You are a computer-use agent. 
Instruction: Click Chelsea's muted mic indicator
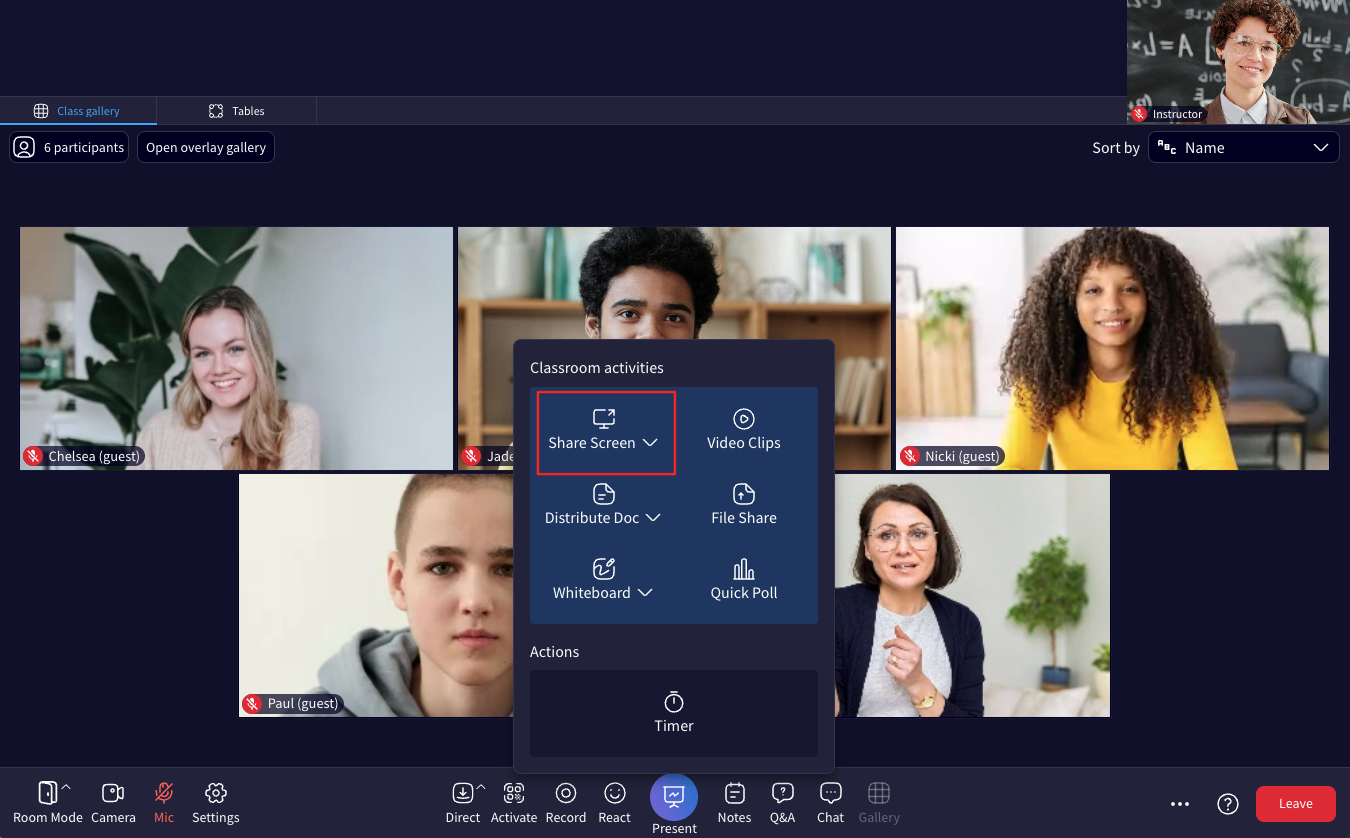point(33,456)
